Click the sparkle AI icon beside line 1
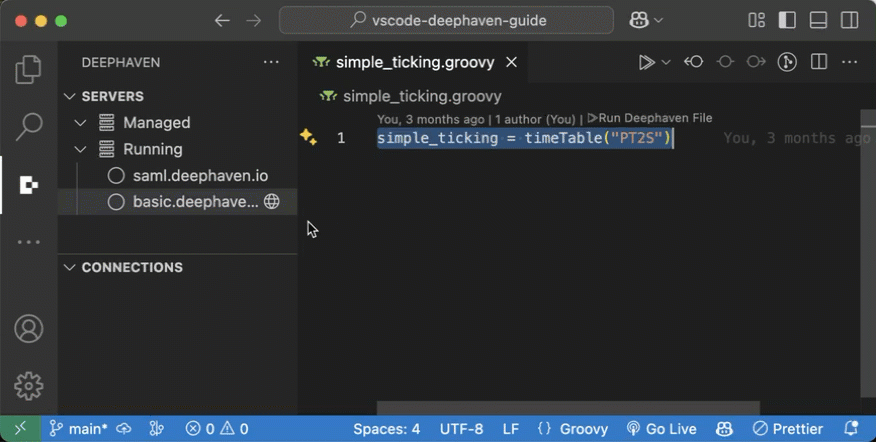This screenshot has height=442, width=876. [x=308, y=138]
